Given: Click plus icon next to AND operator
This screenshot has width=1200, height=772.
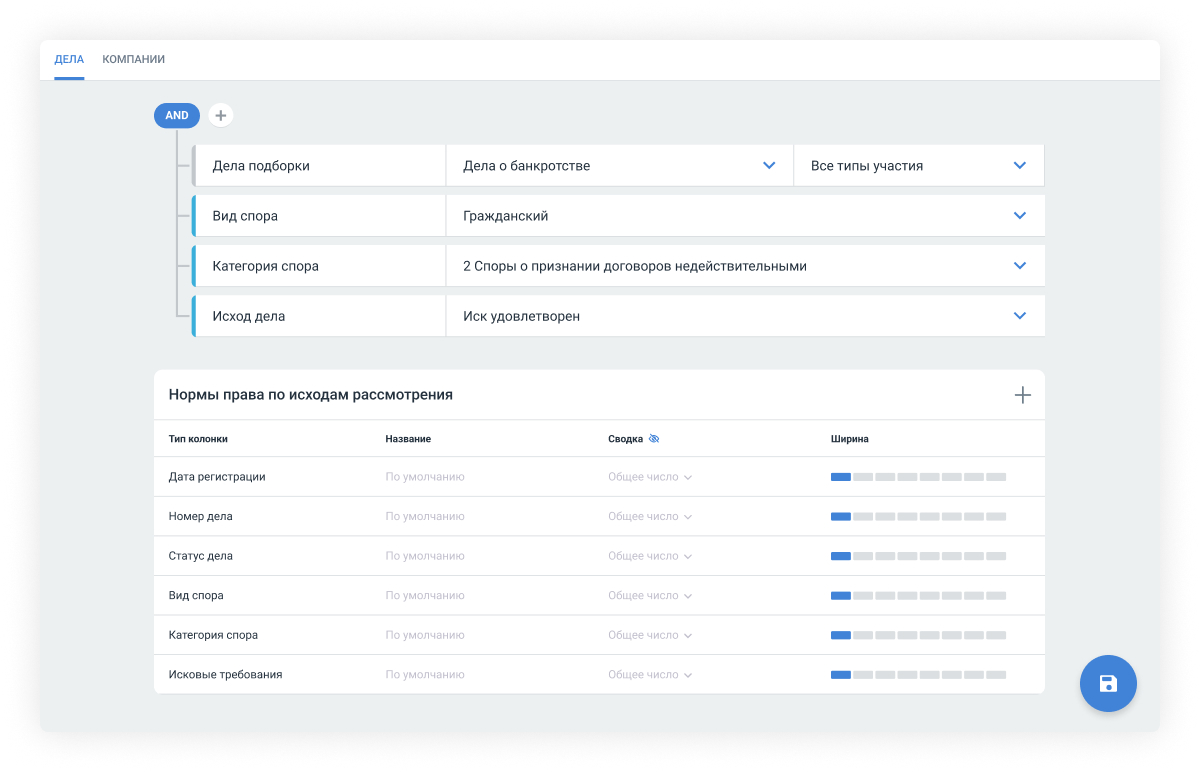Looking at the screenshot, I should [221, 116].
